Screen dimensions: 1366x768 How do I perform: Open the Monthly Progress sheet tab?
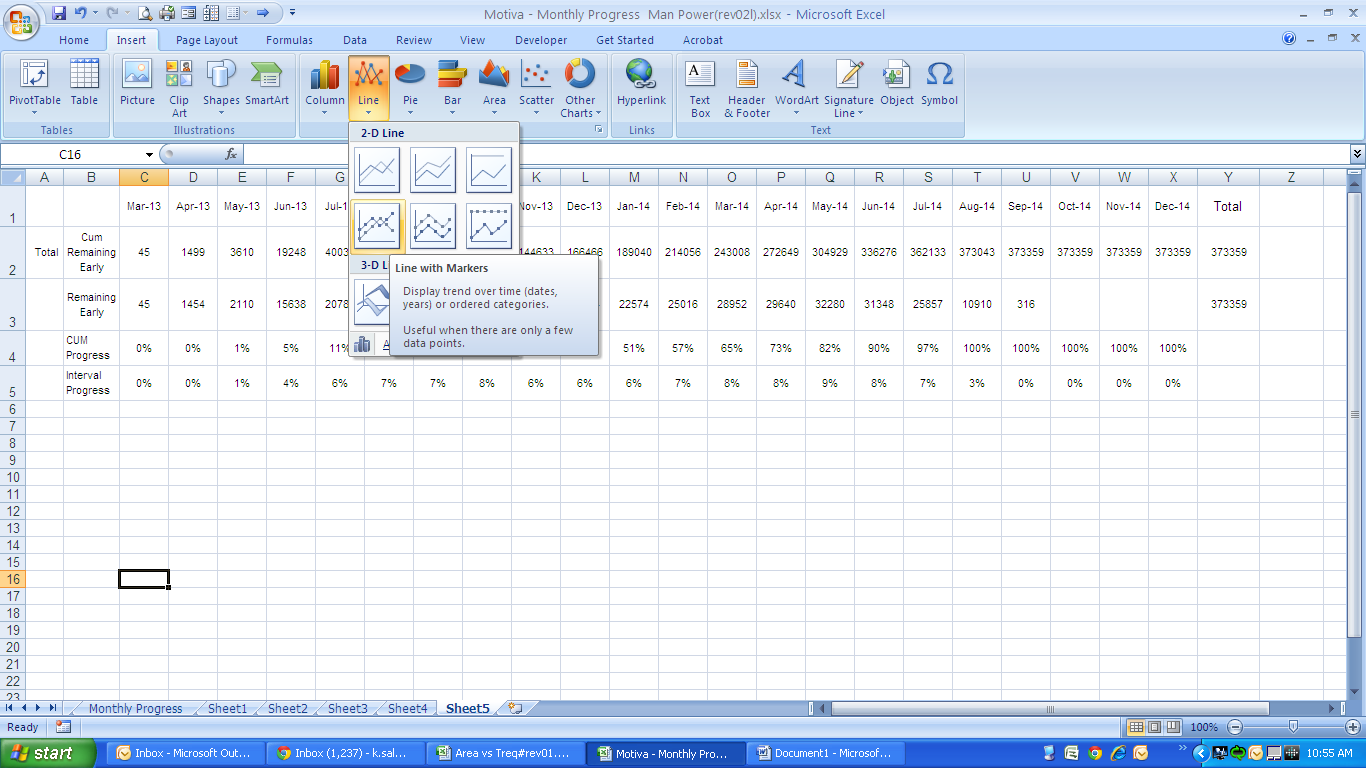coord(135,708)
